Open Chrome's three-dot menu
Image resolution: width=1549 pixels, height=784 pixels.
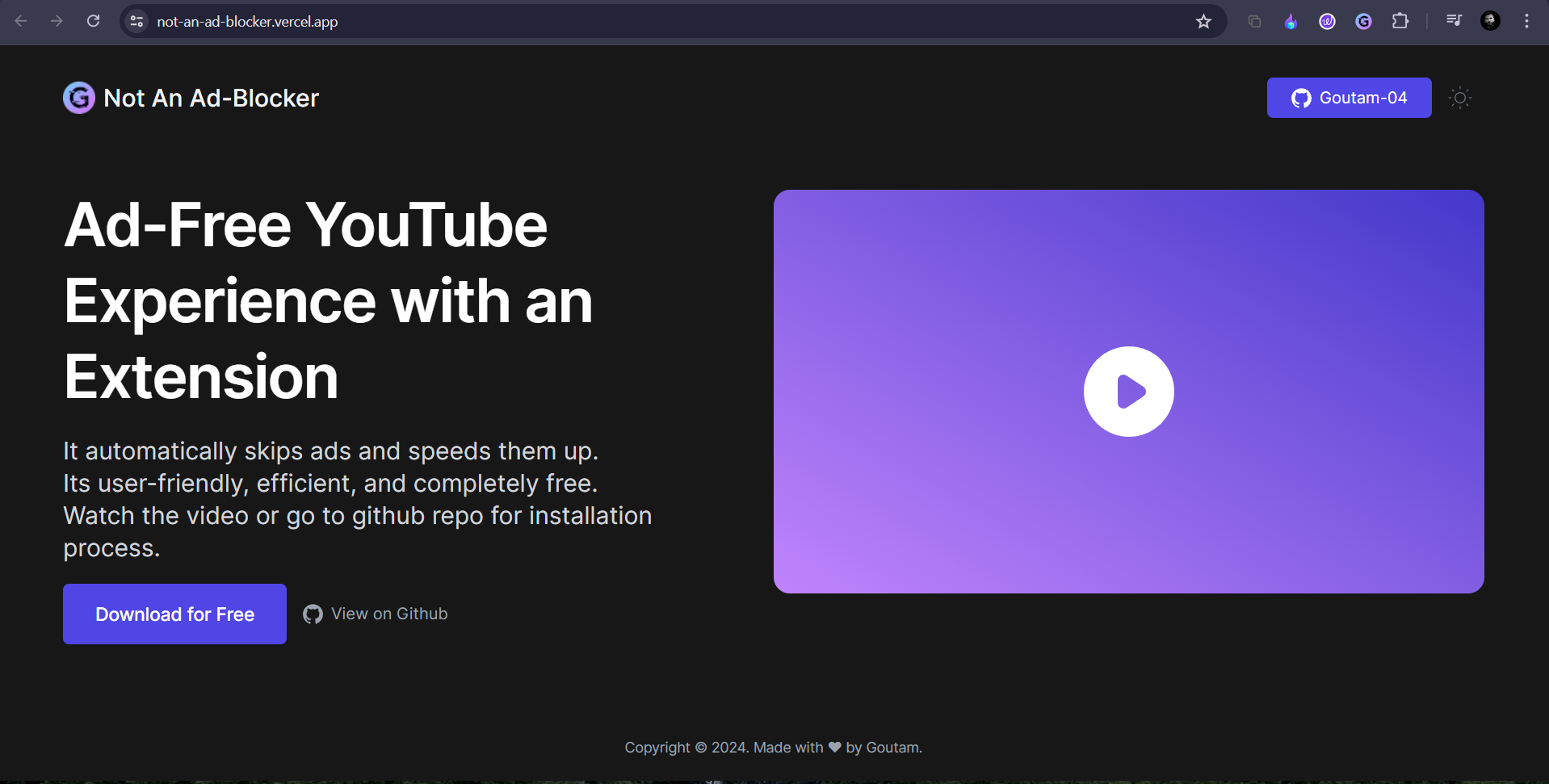(x=1526, y=21)
